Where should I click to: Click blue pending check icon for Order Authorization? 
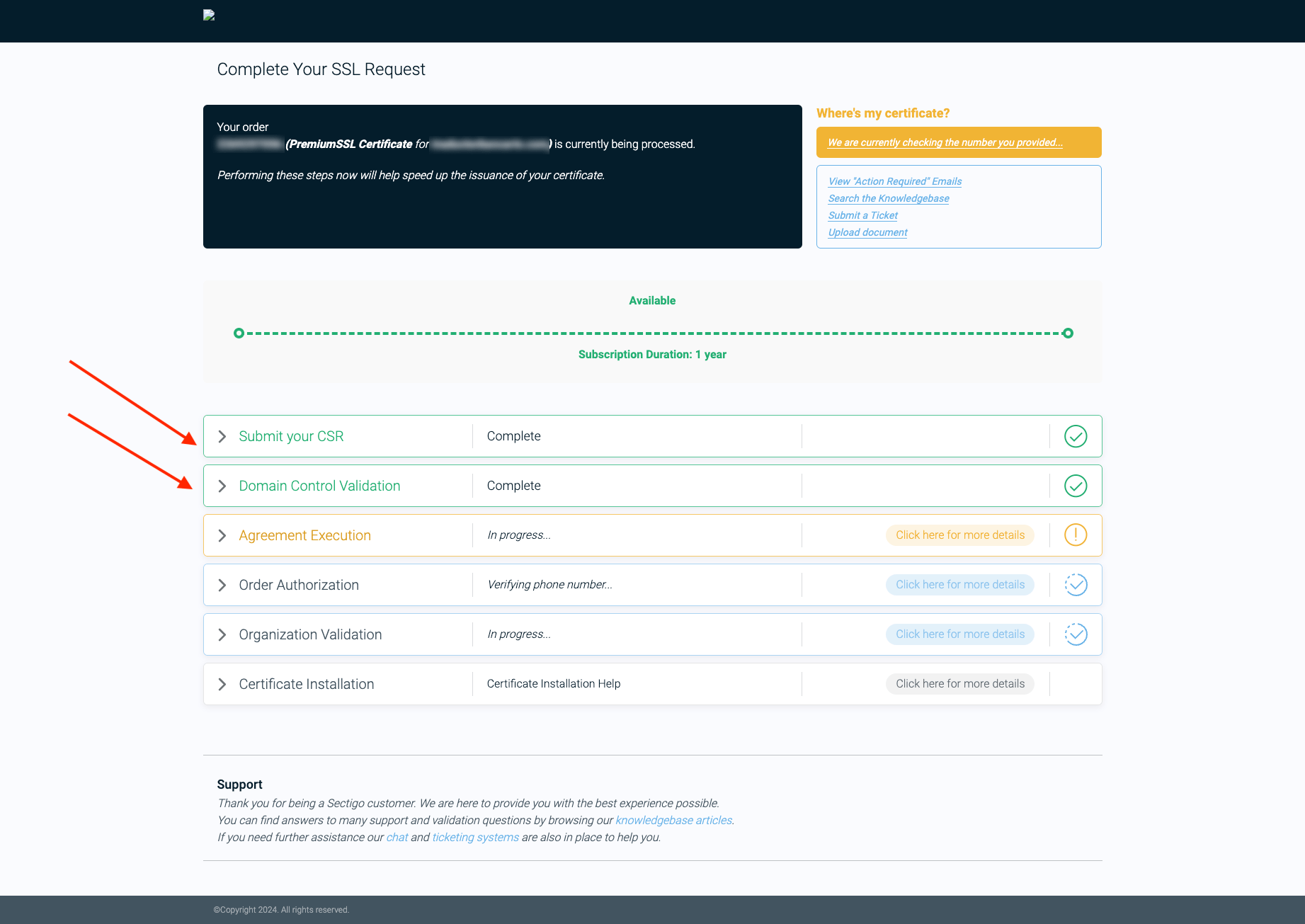pyautogui.click(x=1076, y=585)
